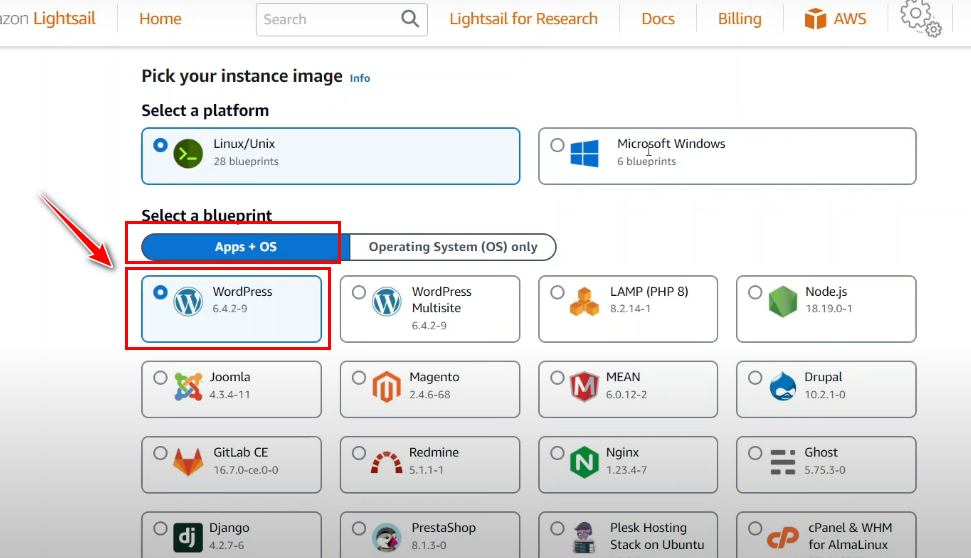
Task: Click the Joomla version '4.3.4-11' text
Action: (230, 395)
